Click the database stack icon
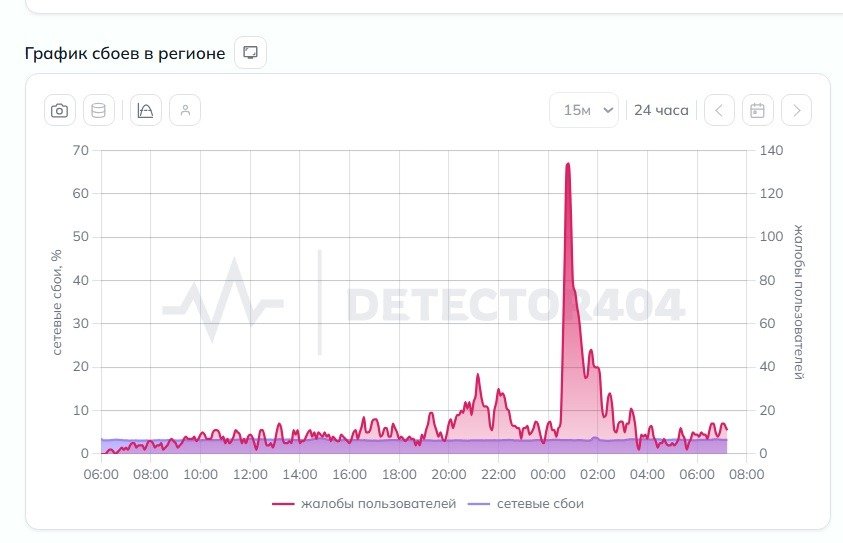The image size is (843, 543). 99,110
